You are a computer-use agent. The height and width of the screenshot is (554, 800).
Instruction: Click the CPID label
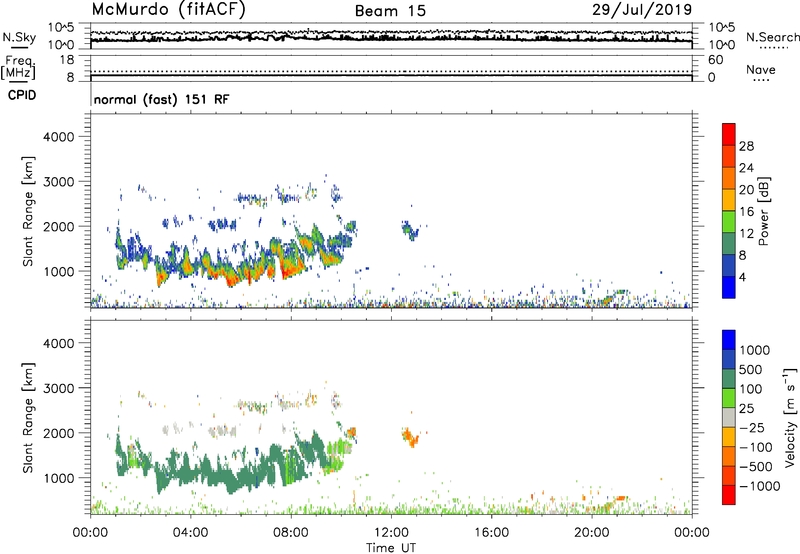click(22, 95)
